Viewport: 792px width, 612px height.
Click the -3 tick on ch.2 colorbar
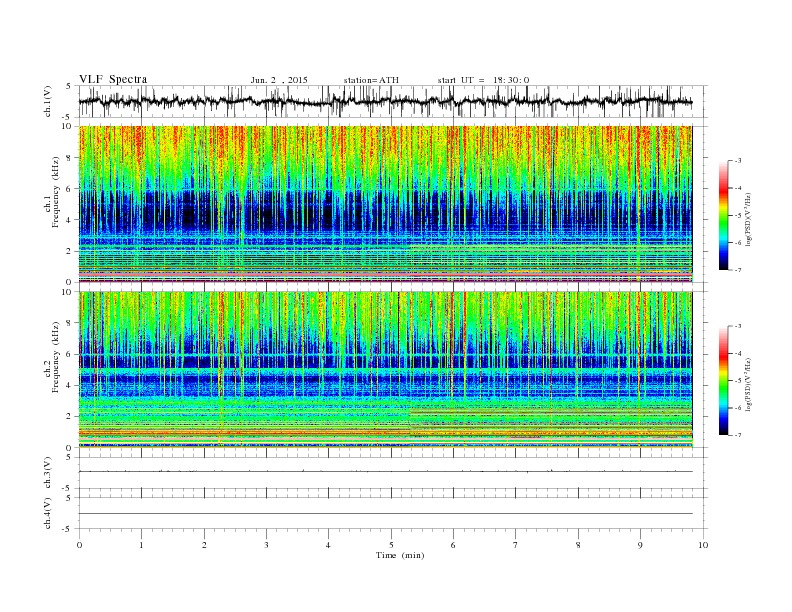[737, 326]
